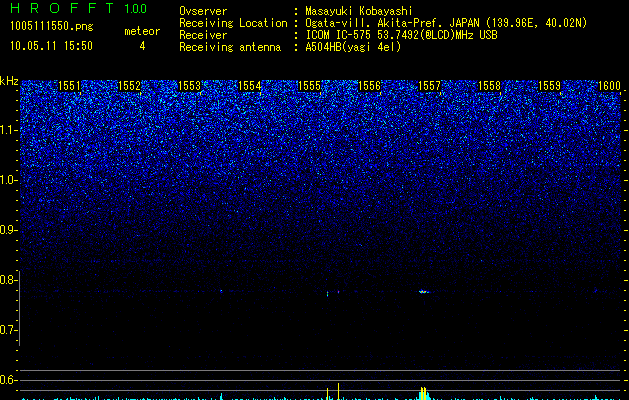Click the 1555 time marker
Screen dimensions: 629x400
click(309, 86)
